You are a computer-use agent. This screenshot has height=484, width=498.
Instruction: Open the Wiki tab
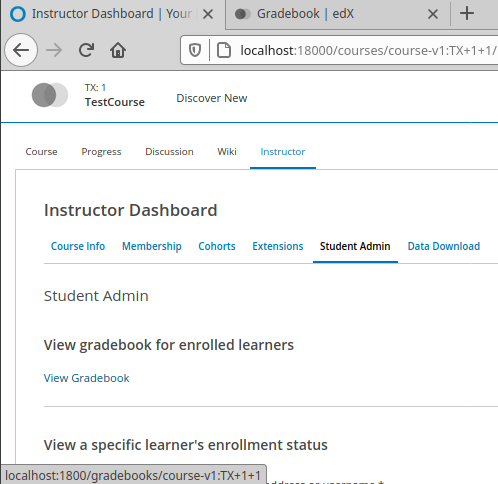(x=227, y=152)
